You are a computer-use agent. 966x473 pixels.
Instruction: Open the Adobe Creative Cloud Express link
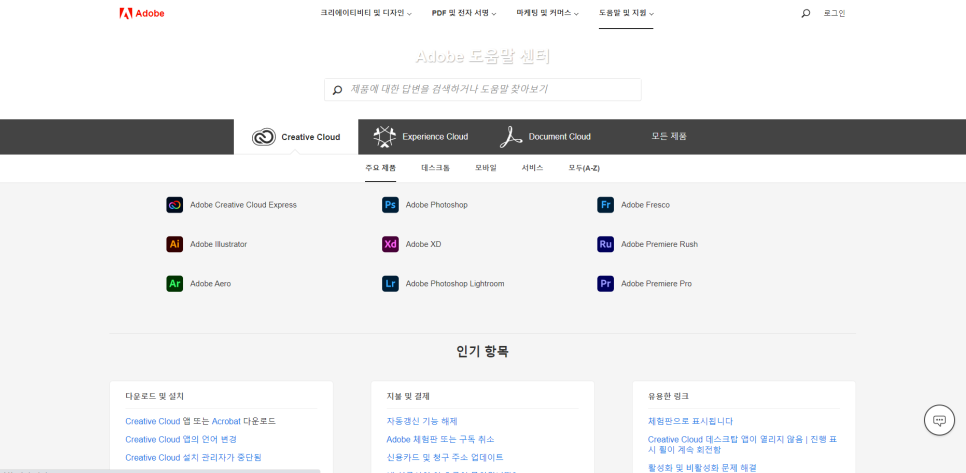point(243,205)
